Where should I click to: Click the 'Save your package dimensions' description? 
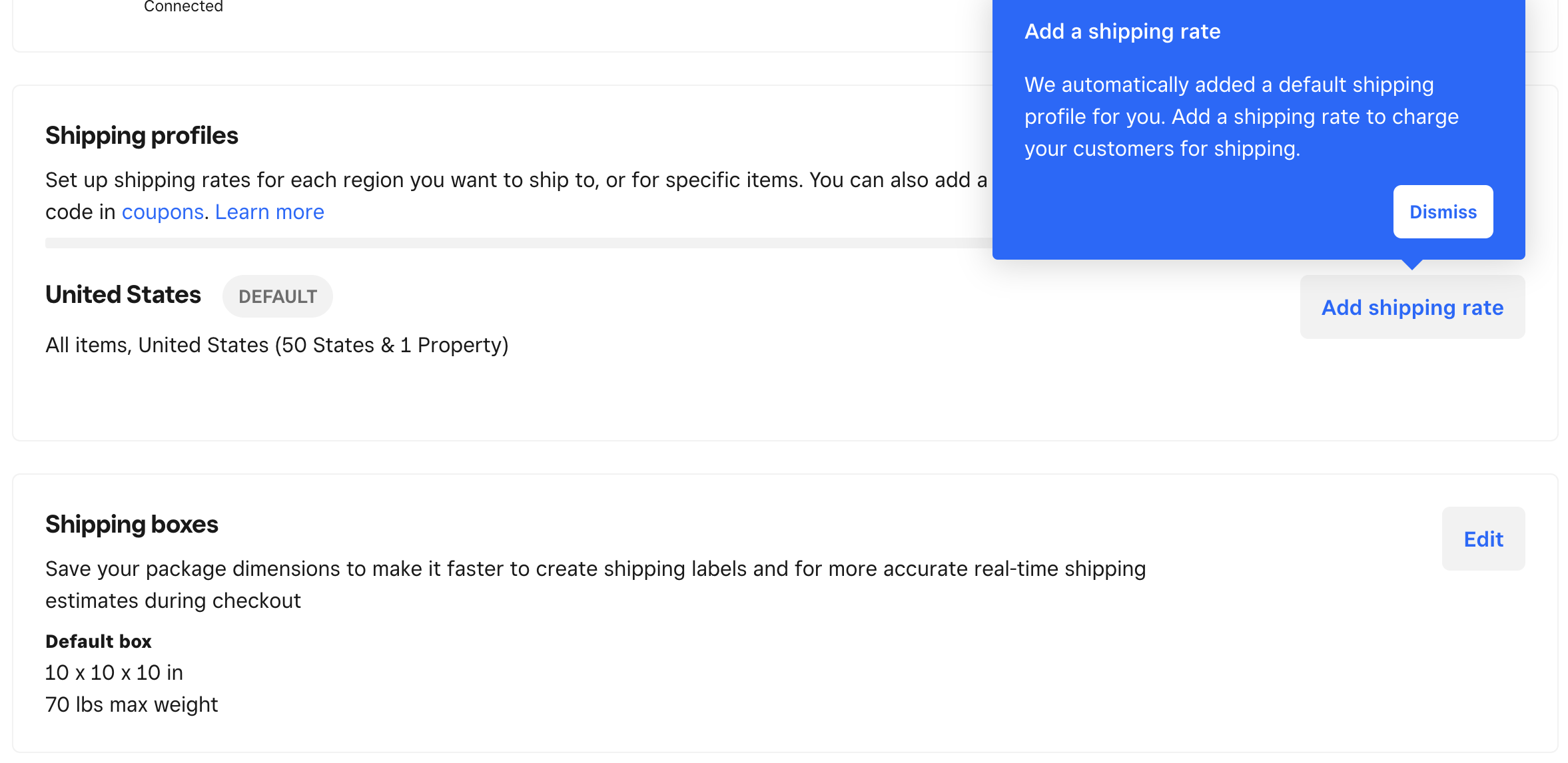point(595,569)
